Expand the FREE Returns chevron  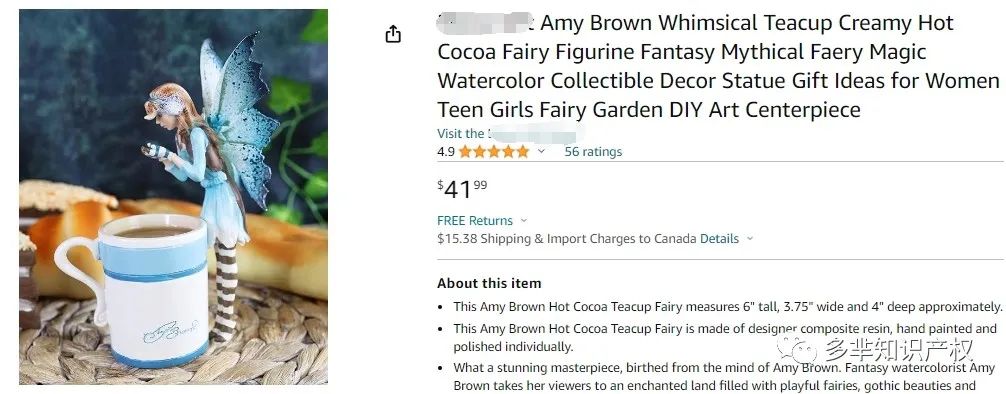click(x=524, y=221)
